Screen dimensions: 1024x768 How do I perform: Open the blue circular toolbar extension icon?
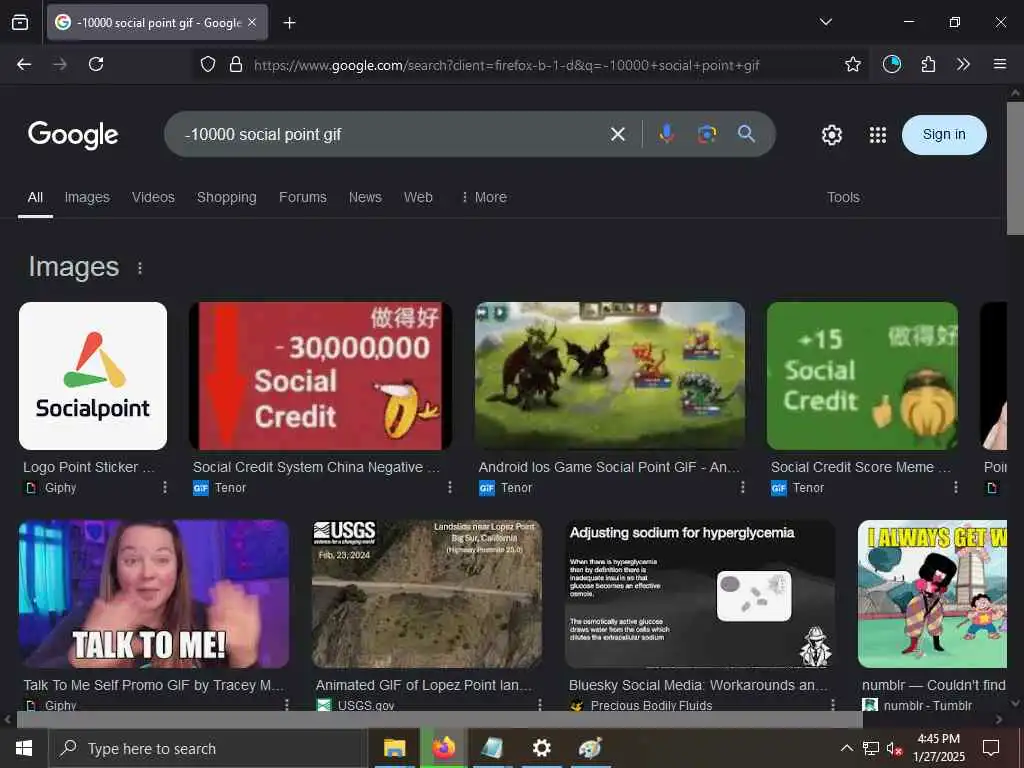(x=891, y=64)
